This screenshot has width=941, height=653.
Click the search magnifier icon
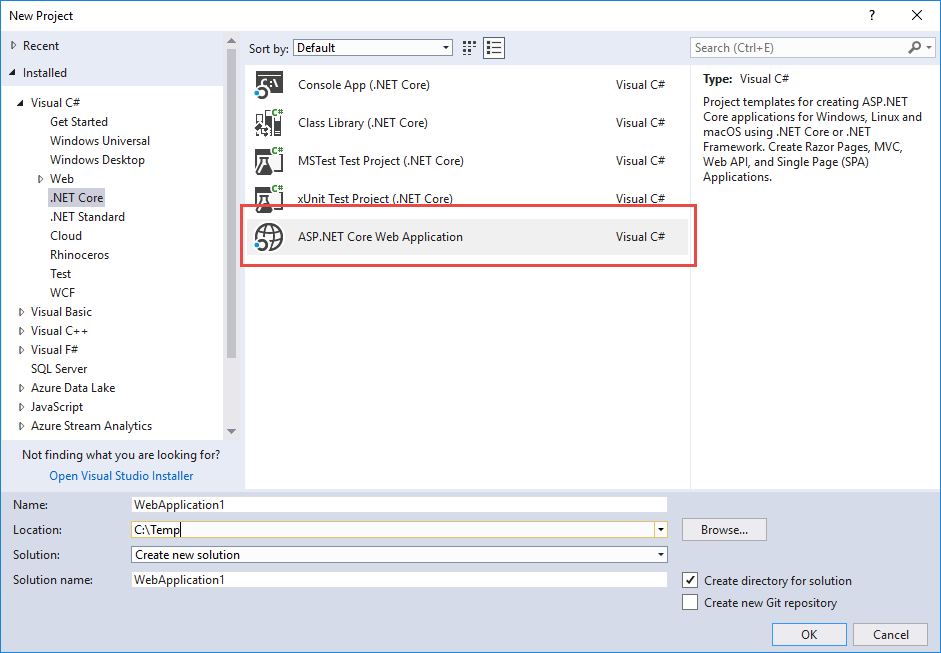(x=915, y=48)
